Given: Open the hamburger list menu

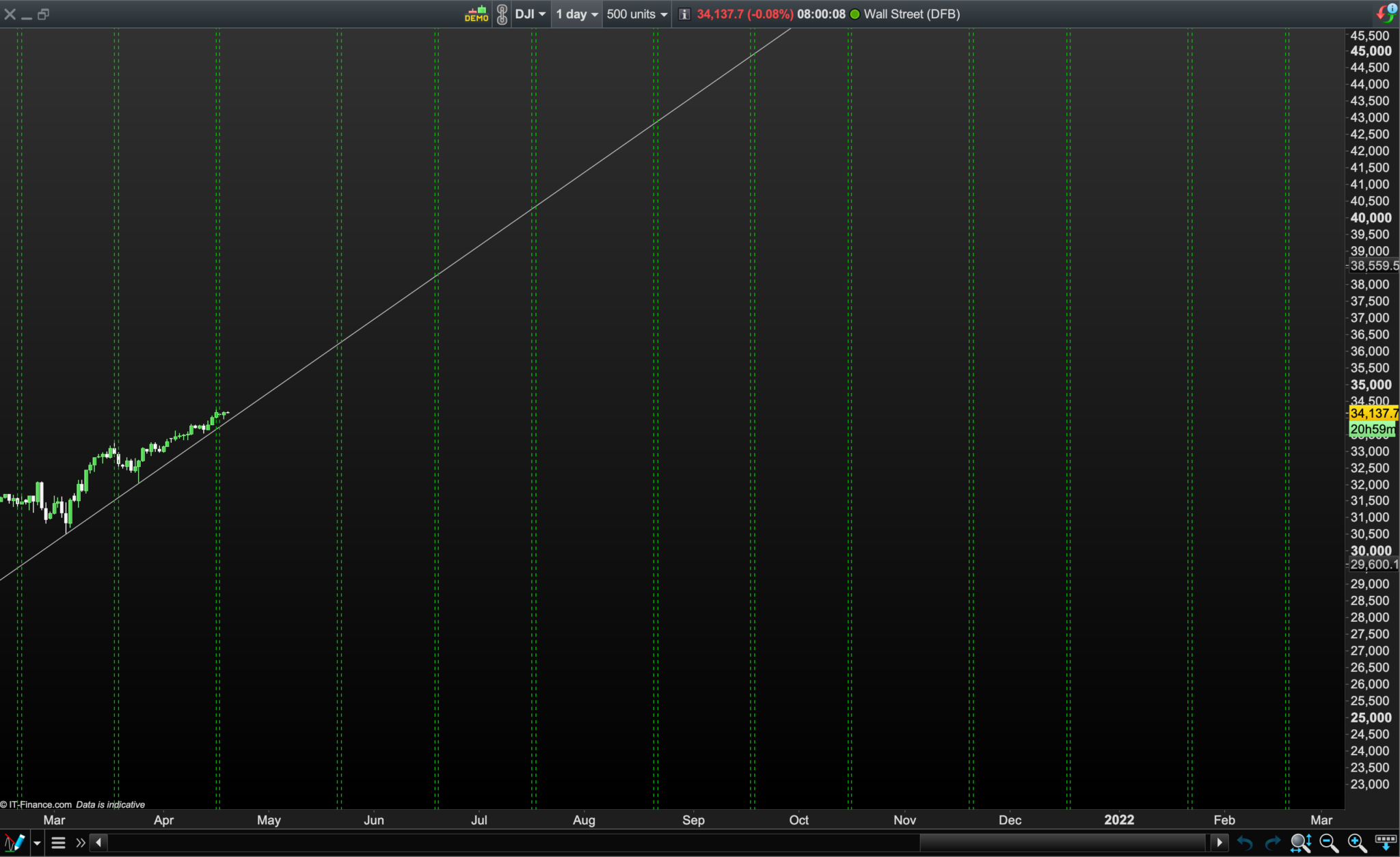Looking at the screenshot, I should coord(58,843).
